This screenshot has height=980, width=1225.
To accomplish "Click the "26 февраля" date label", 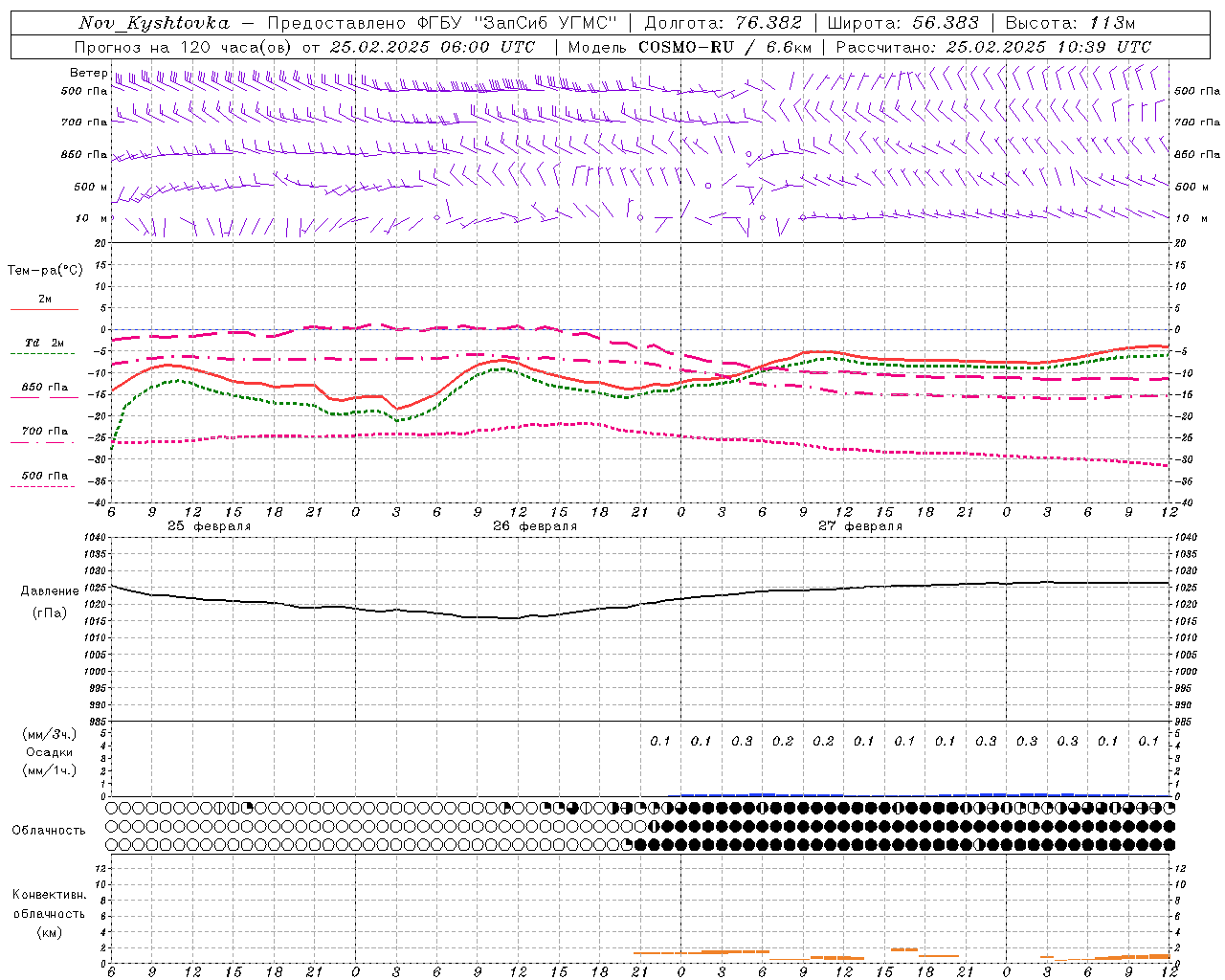I will tap(534, 526).
